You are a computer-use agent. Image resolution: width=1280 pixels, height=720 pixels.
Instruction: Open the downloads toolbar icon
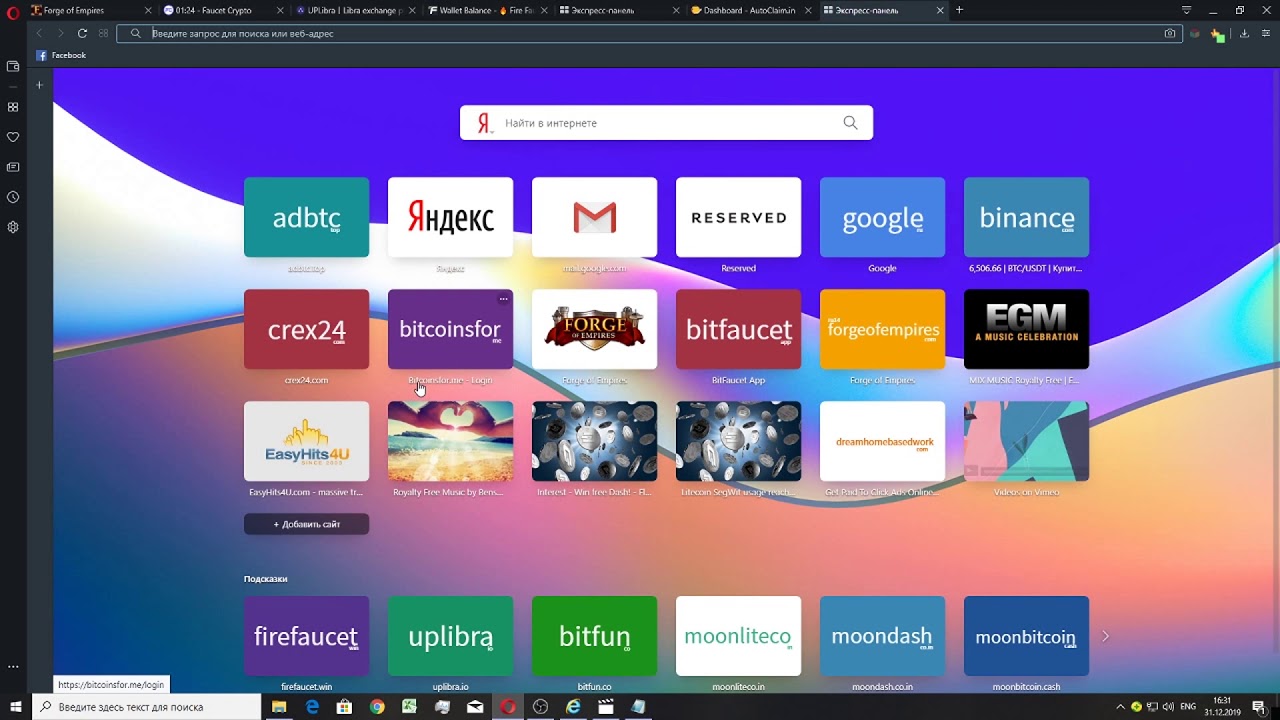1244,33
